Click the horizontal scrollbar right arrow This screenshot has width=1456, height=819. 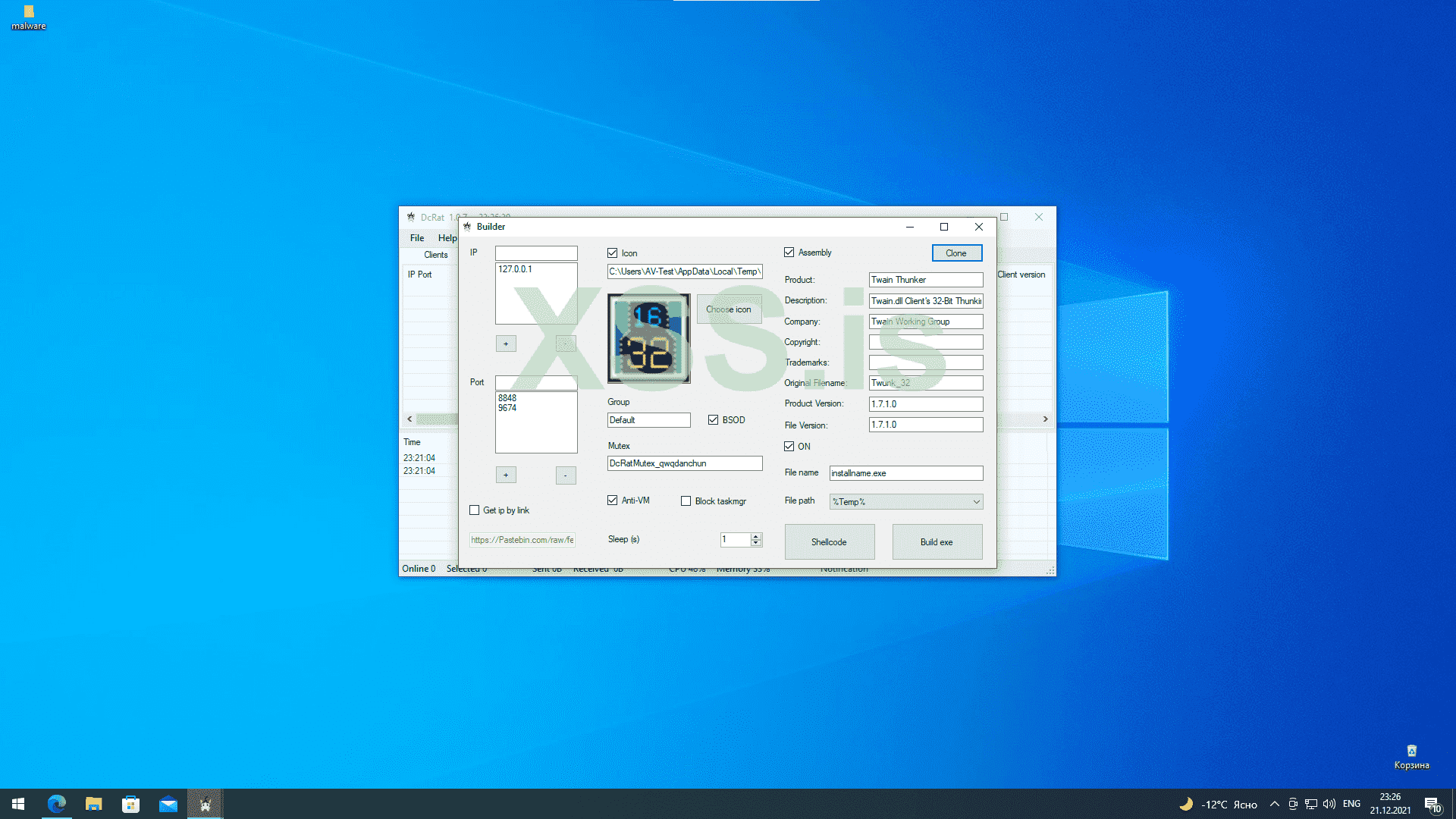tap(1045, 419)
